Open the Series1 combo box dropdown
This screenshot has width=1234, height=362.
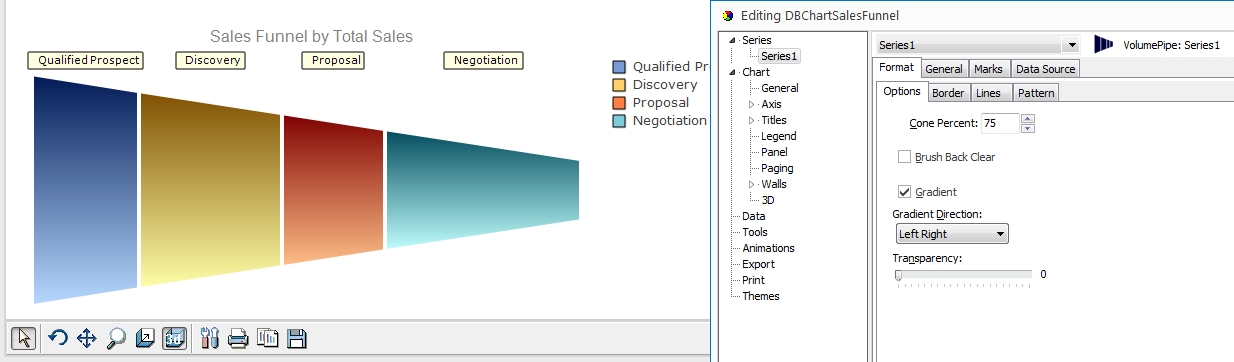(x=1072, y=45)
